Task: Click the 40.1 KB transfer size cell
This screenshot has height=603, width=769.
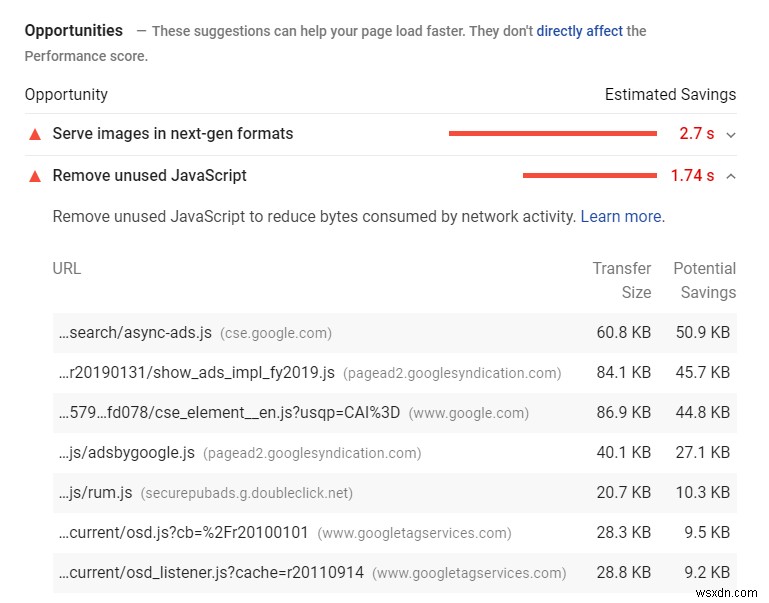Action: (623, 452)
